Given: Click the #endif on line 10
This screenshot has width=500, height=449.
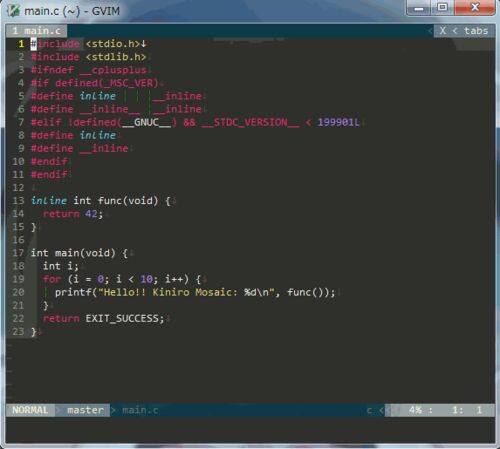Looking at the screenshot, I should (49, 161).
